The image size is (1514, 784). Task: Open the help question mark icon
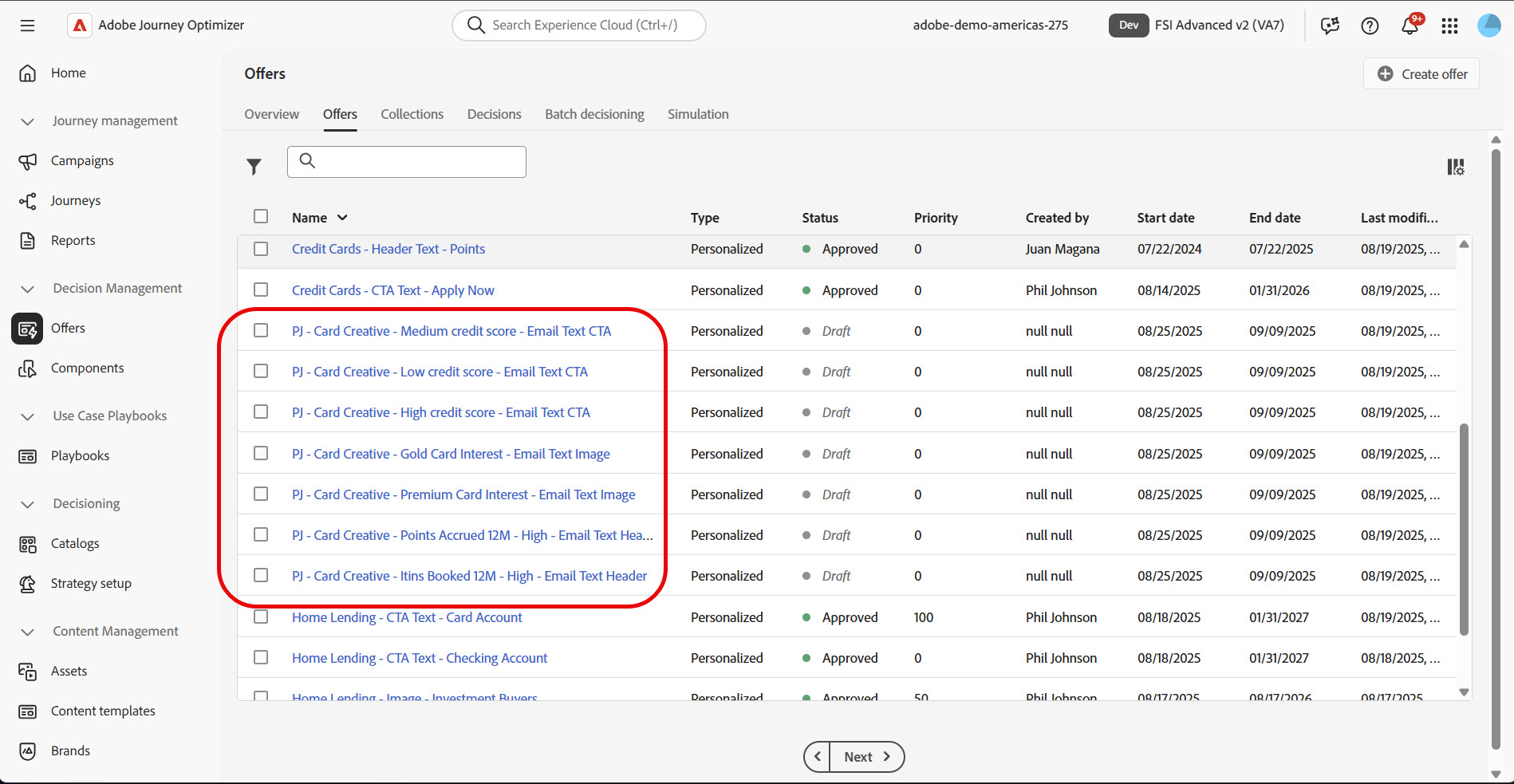1370,26
